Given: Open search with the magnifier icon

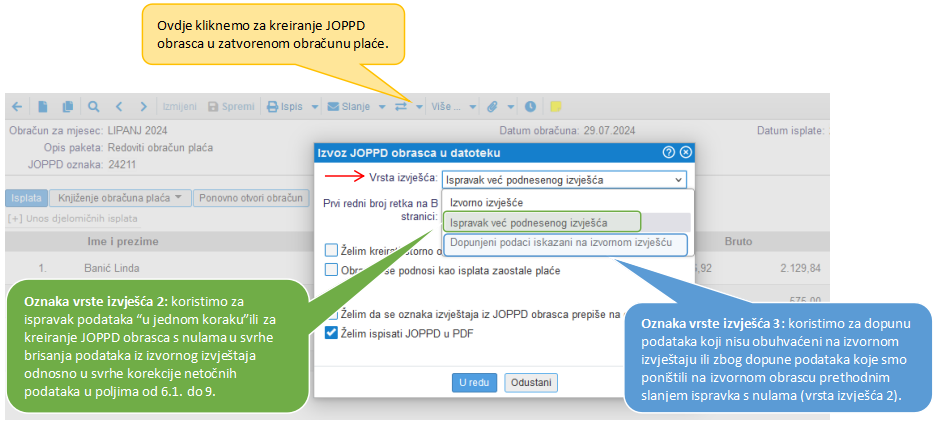Looking at the screenshot, I should [94, 107].
